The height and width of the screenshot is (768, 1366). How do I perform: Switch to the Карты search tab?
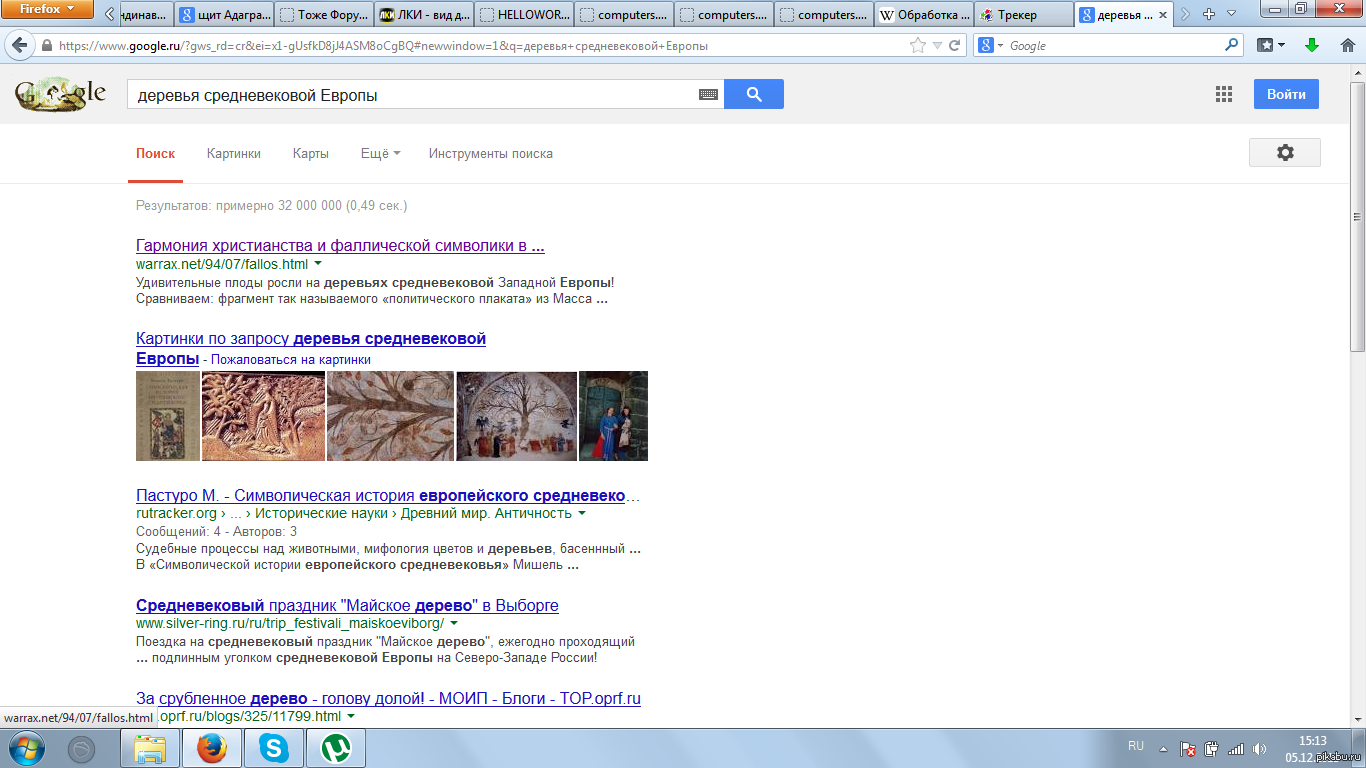coord(311,153)
